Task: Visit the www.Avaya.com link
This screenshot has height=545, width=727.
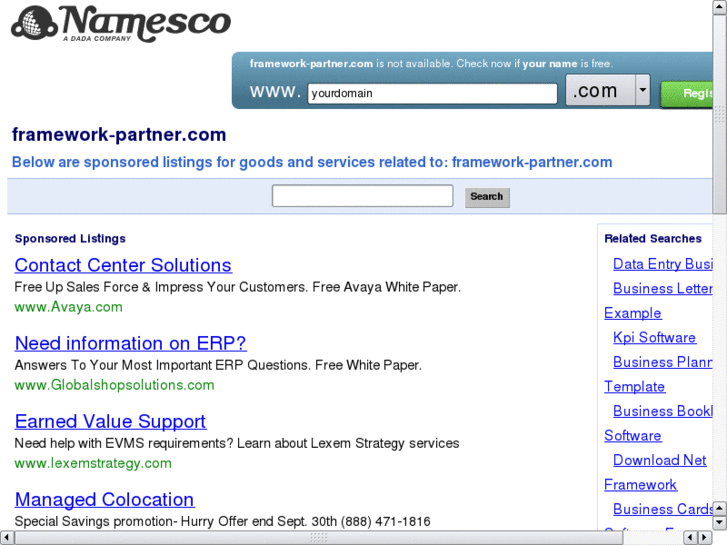Action: 69,307
